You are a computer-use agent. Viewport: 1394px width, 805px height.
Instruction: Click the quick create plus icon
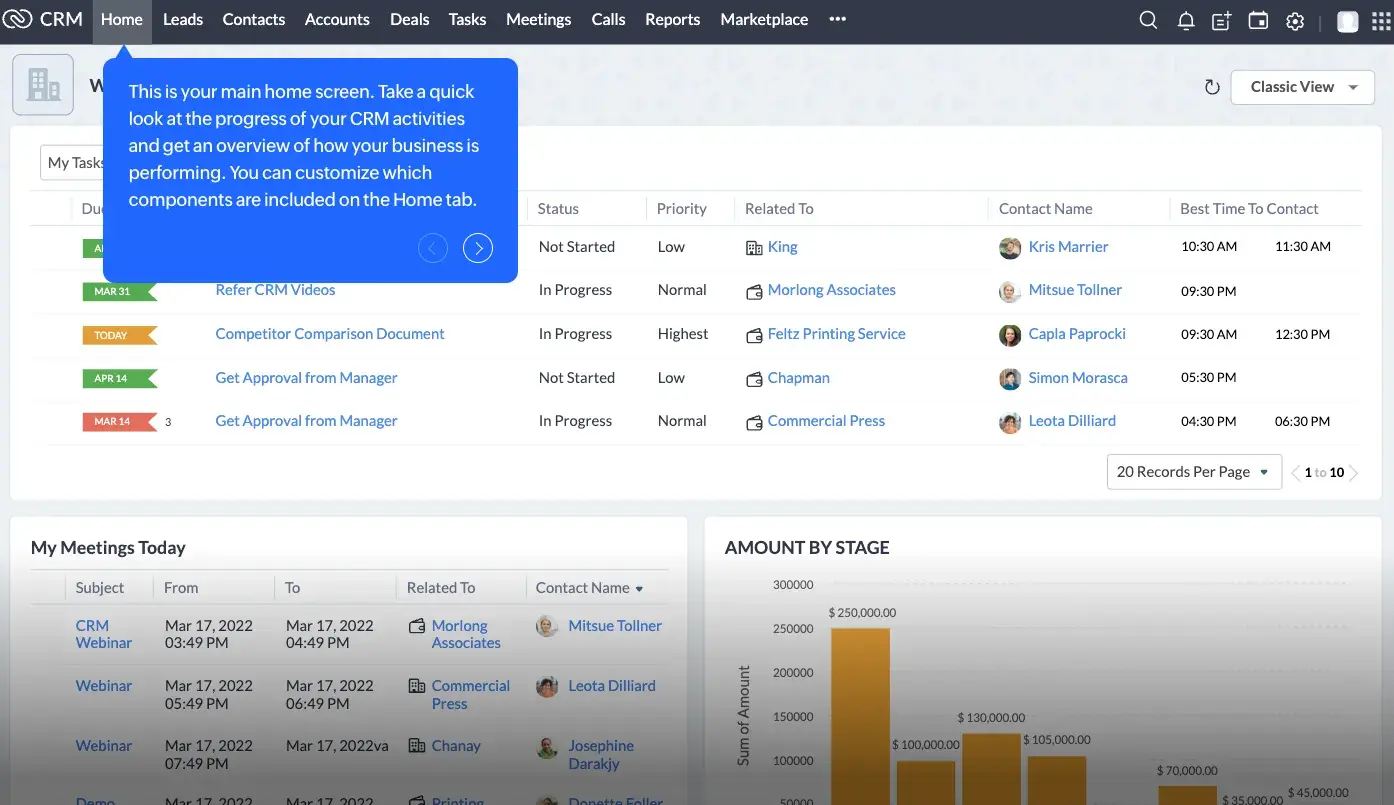pos(1221,20)
